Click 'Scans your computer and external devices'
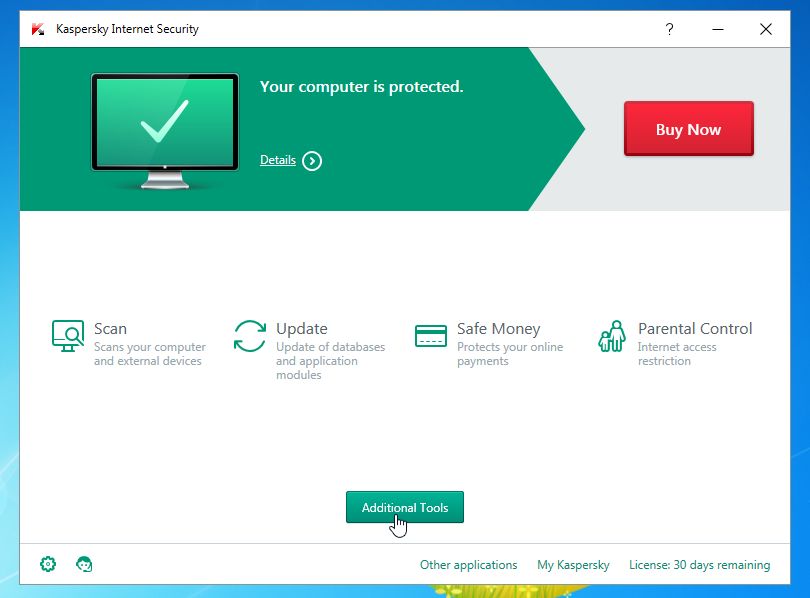The image size is (810, 598). [150, 354]
